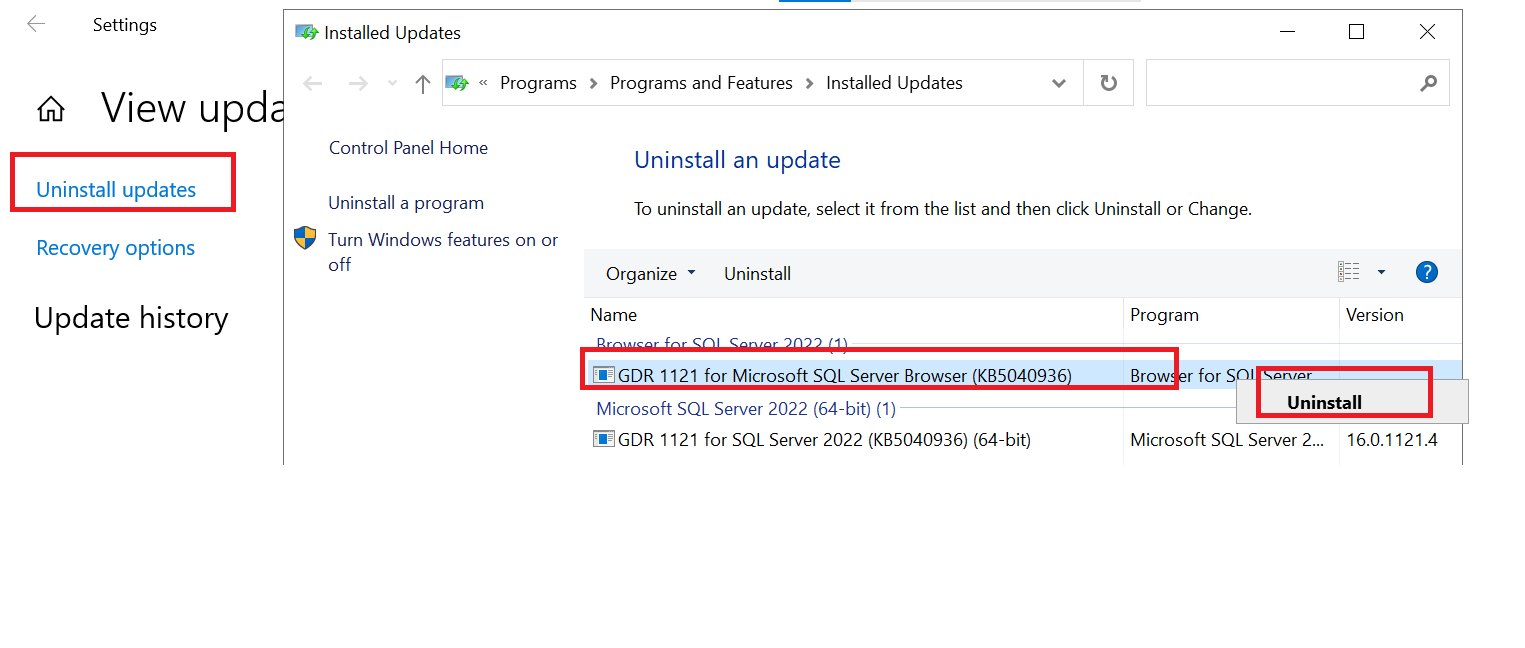
Task: Maximize the Installed Updates window
Action: tap(1356, 32)
